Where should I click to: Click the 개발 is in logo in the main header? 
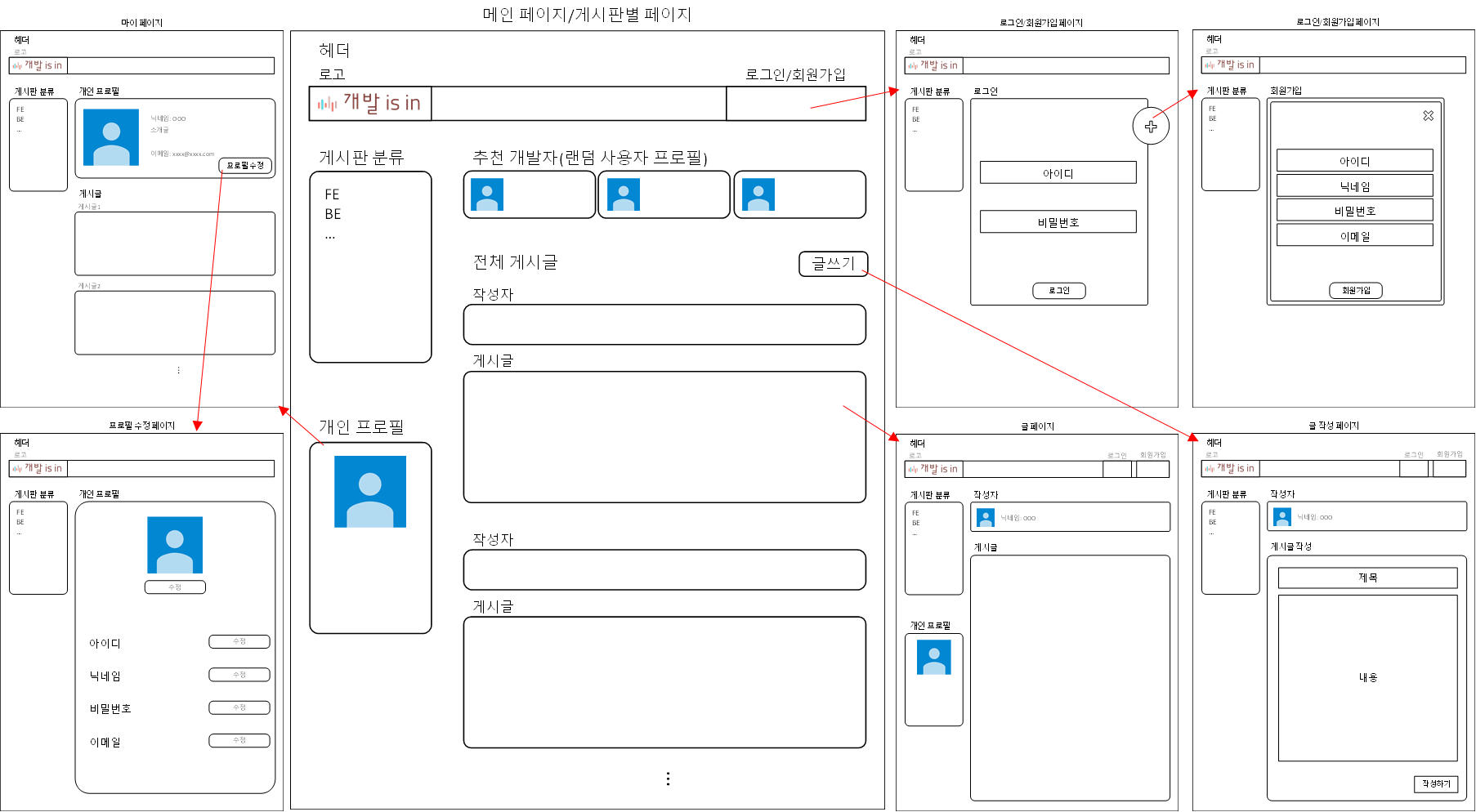(x=369, y=104)
